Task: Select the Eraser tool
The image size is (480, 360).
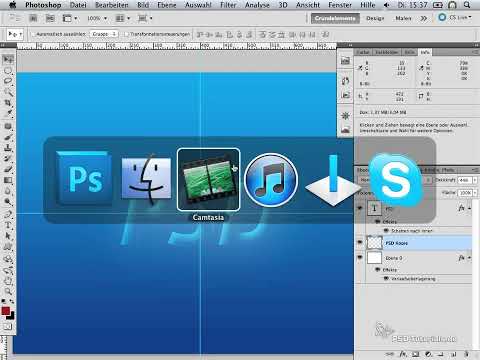Action: pos(8,169)
